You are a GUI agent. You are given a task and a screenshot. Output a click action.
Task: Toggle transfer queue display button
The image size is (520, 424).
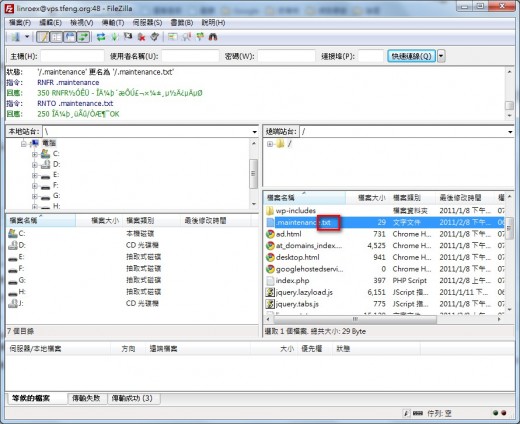coord(83,37)
